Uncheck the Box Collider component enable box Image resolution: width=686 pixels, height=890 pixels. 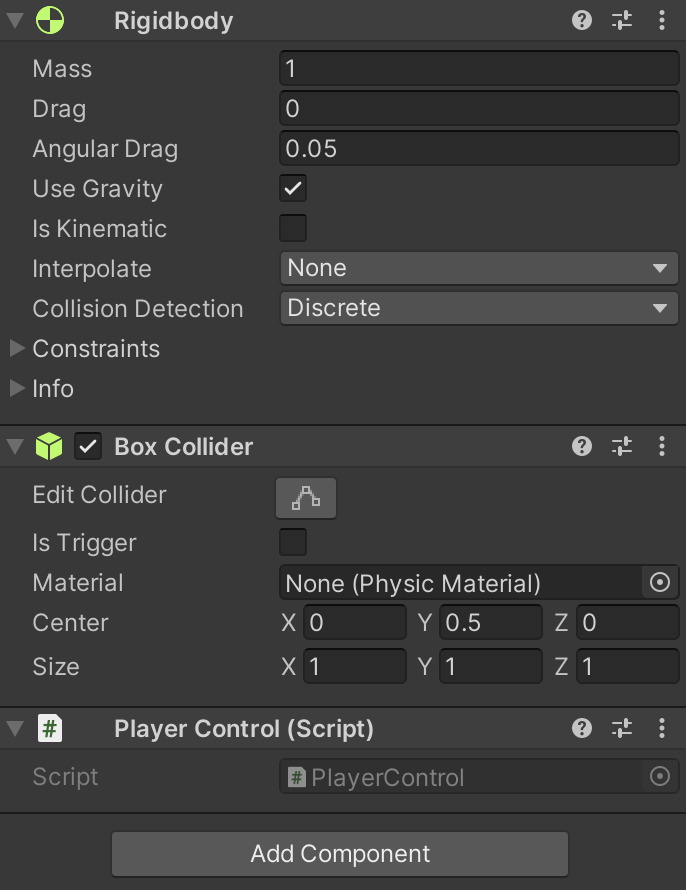(89, 446)
